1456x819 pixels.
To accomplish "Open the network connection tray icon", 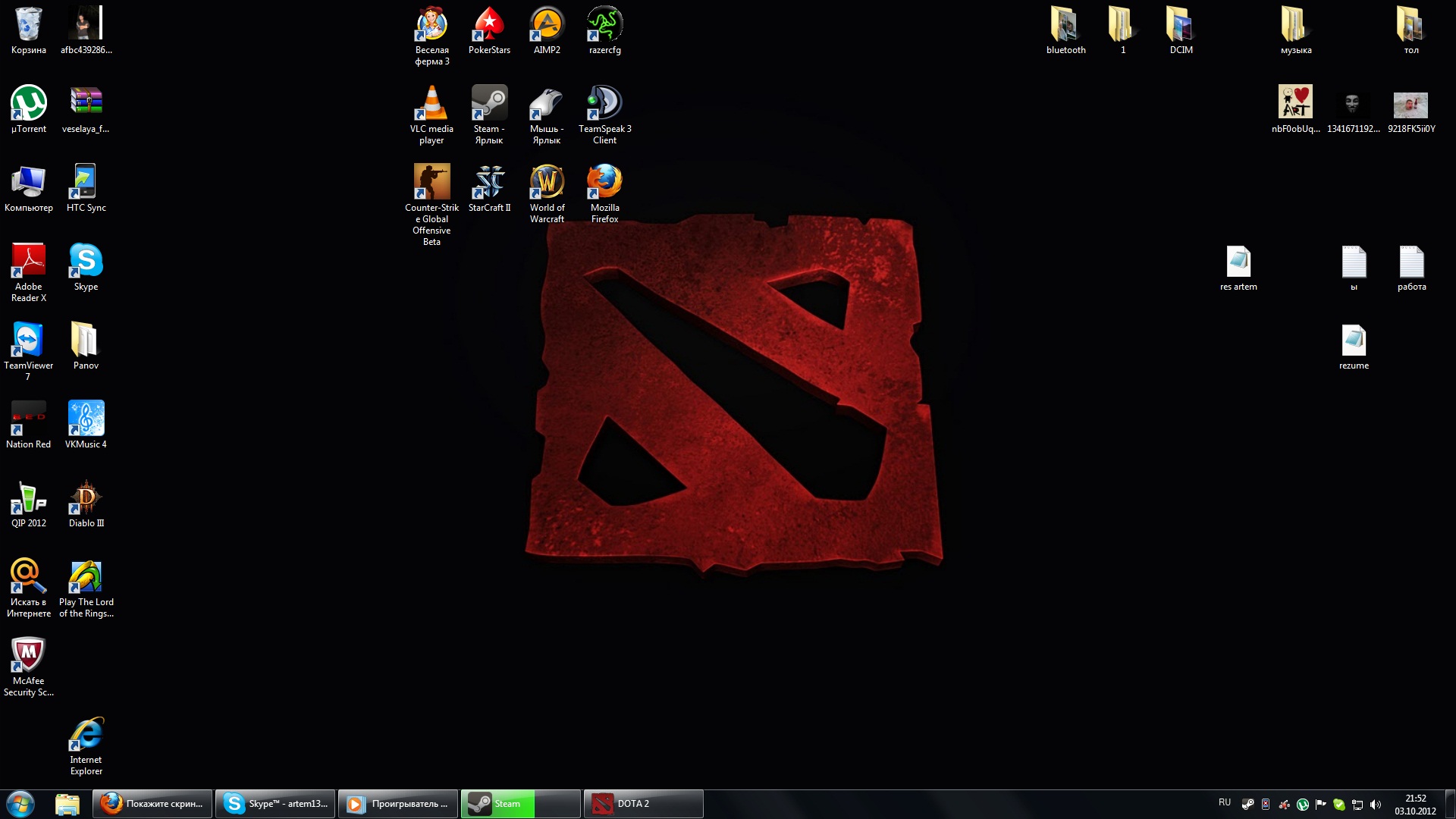I will [x=1357, y=804].
